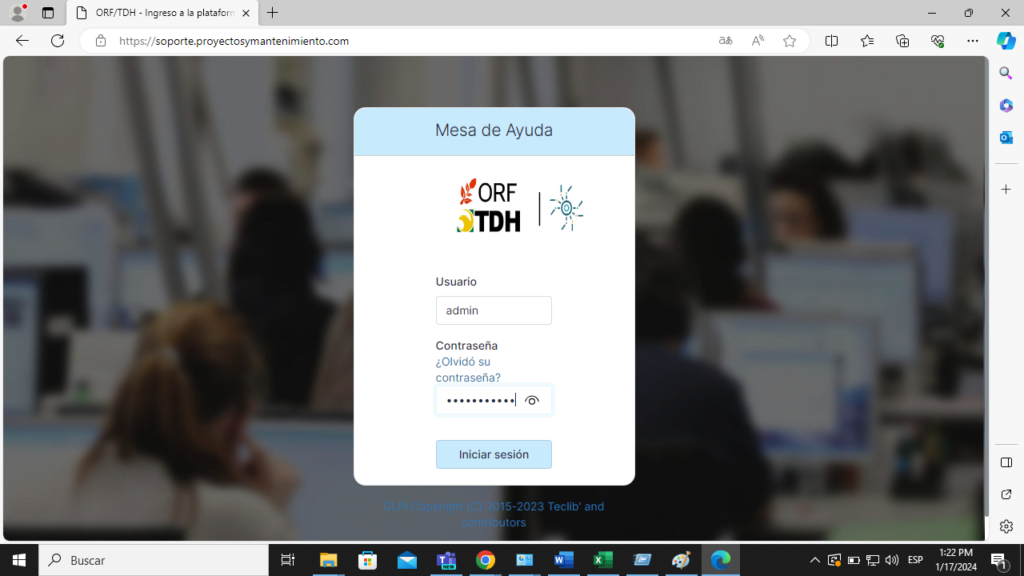The width and height of the screenshot is (1024, 576).
Task: Show hidden system tray icons chevron
Action: pyautogui.click(x=815, y=560)
